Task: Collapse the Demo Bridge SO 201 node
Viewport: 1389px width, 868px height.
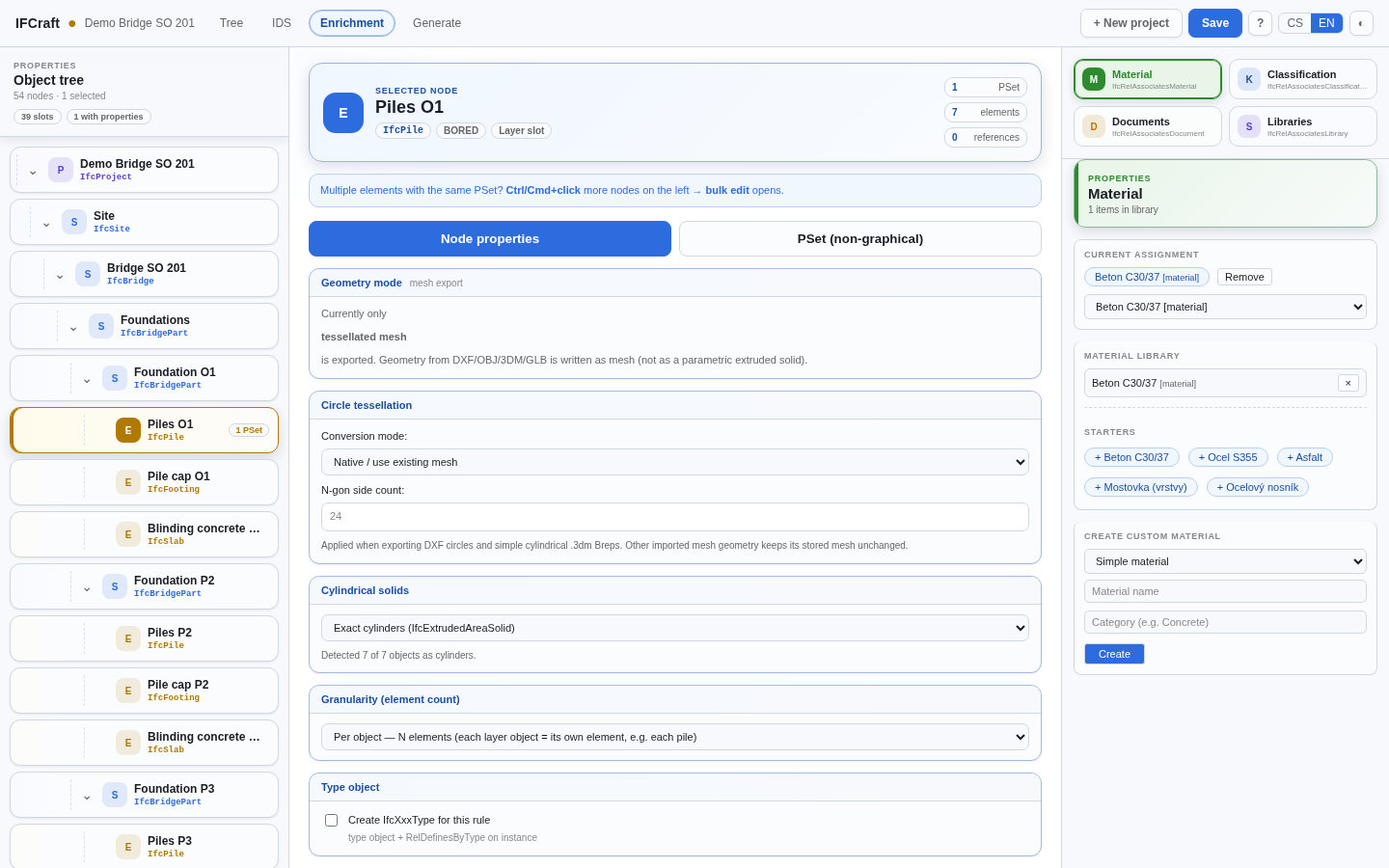Action: pos(33,171)
